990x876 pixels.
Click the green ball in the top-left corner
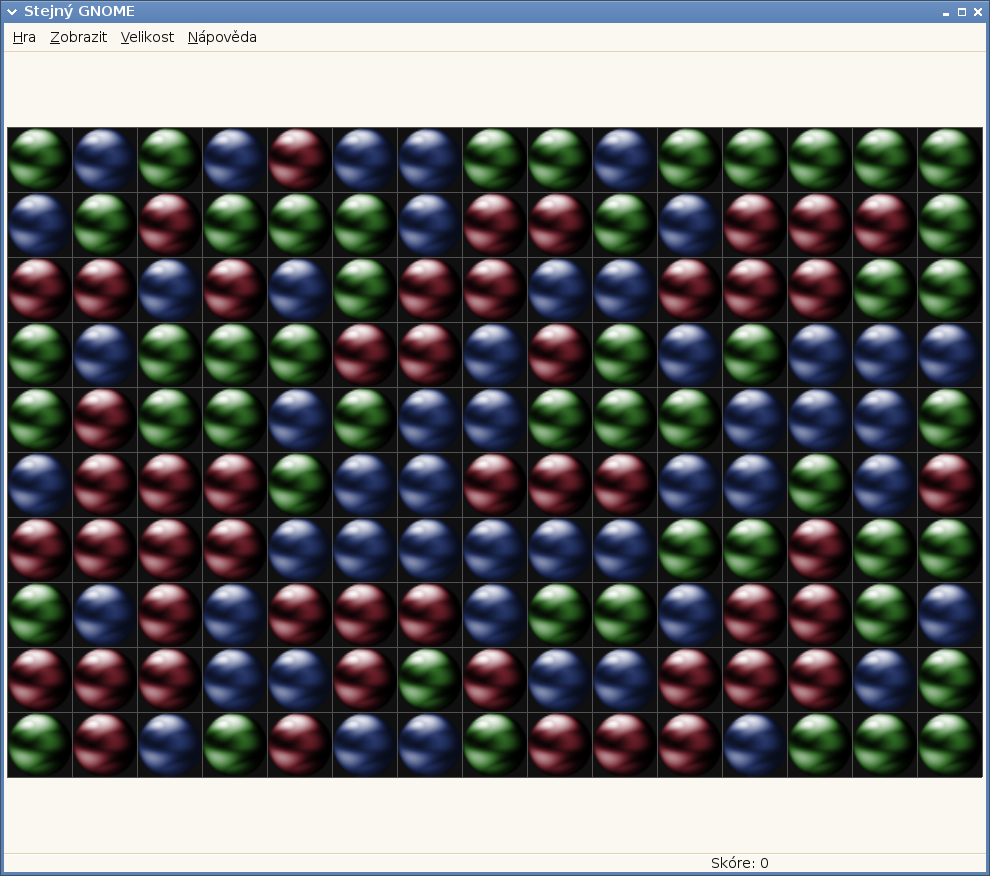click(x=40, y=160)
